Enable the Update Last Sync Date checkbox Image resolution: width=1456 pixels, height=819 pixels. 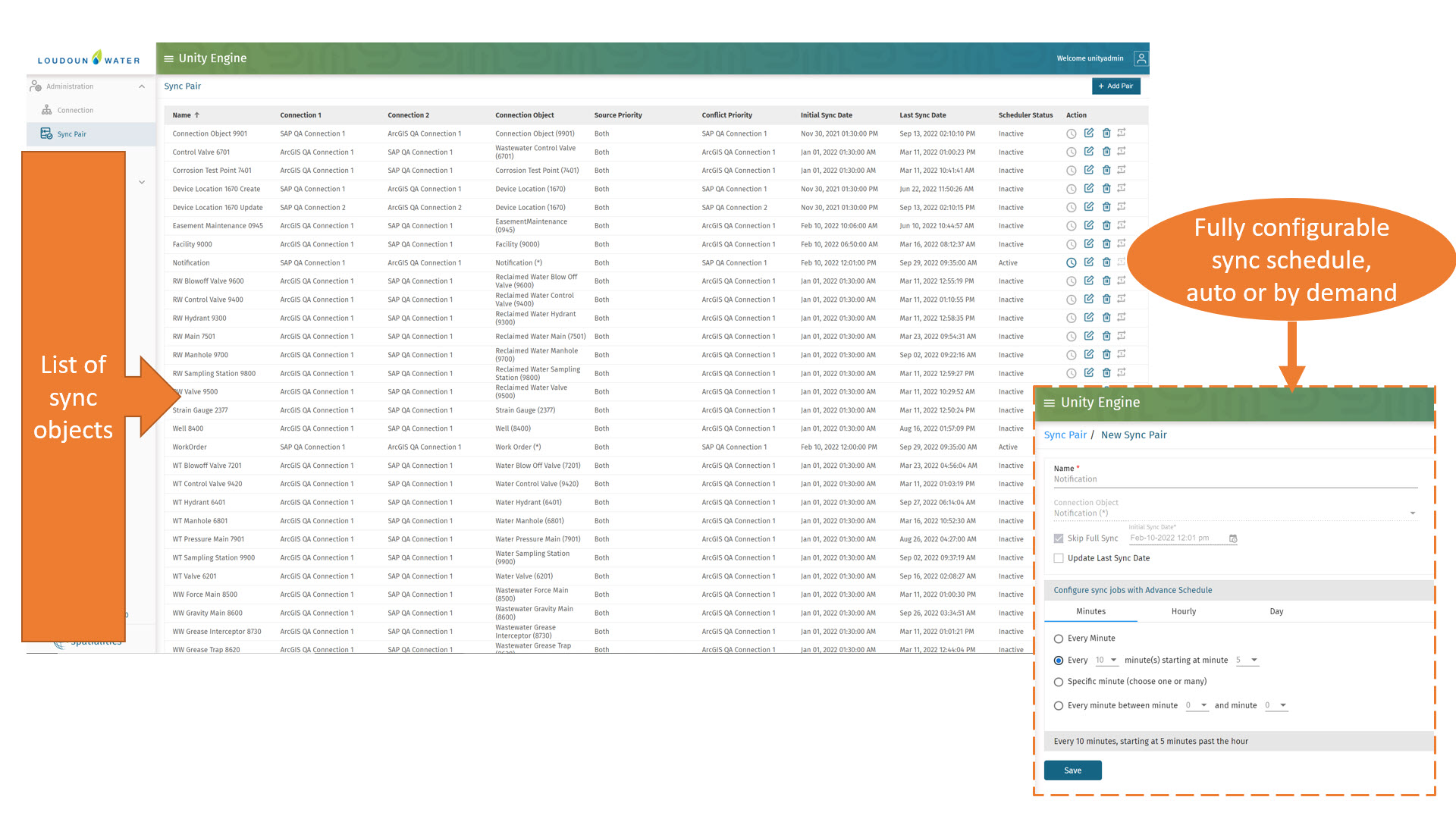(x=1059, y=557)
